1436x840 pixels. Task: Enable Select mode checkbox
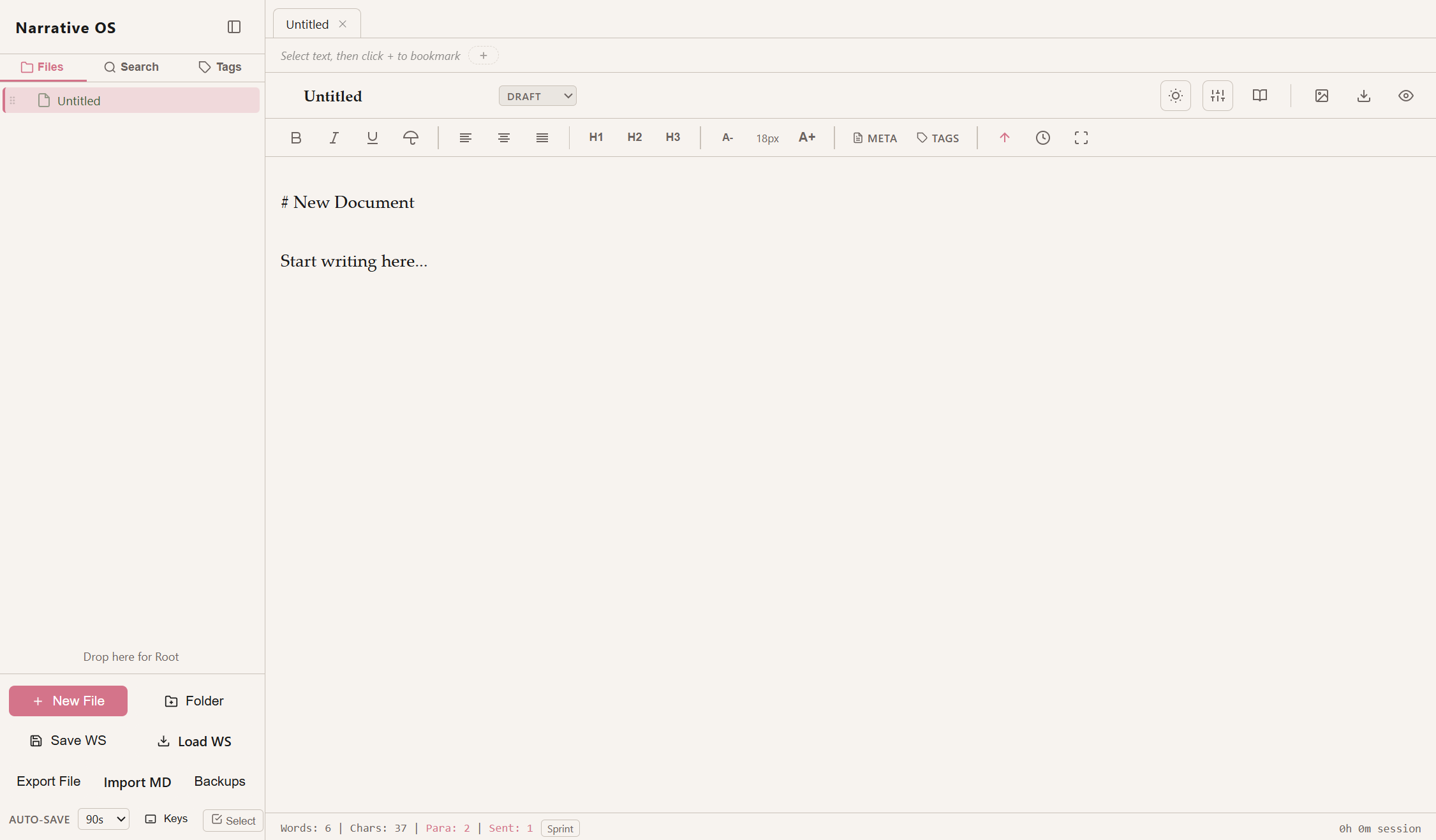233,820
